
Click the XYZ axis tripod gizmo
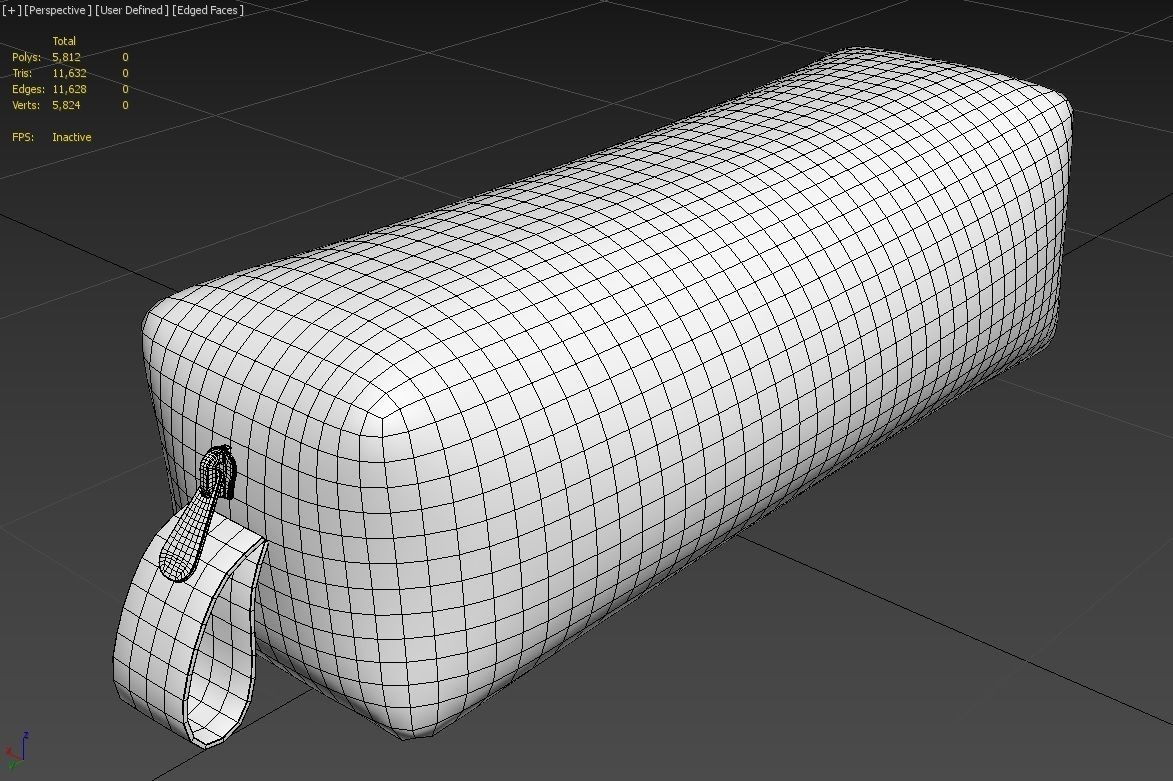point(16,752)
